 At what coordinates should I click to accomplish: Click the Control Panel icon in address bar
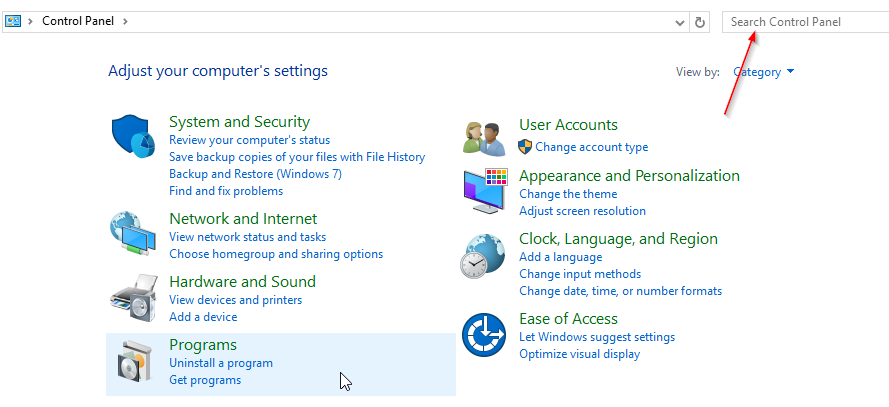click(x=12, y=22)
